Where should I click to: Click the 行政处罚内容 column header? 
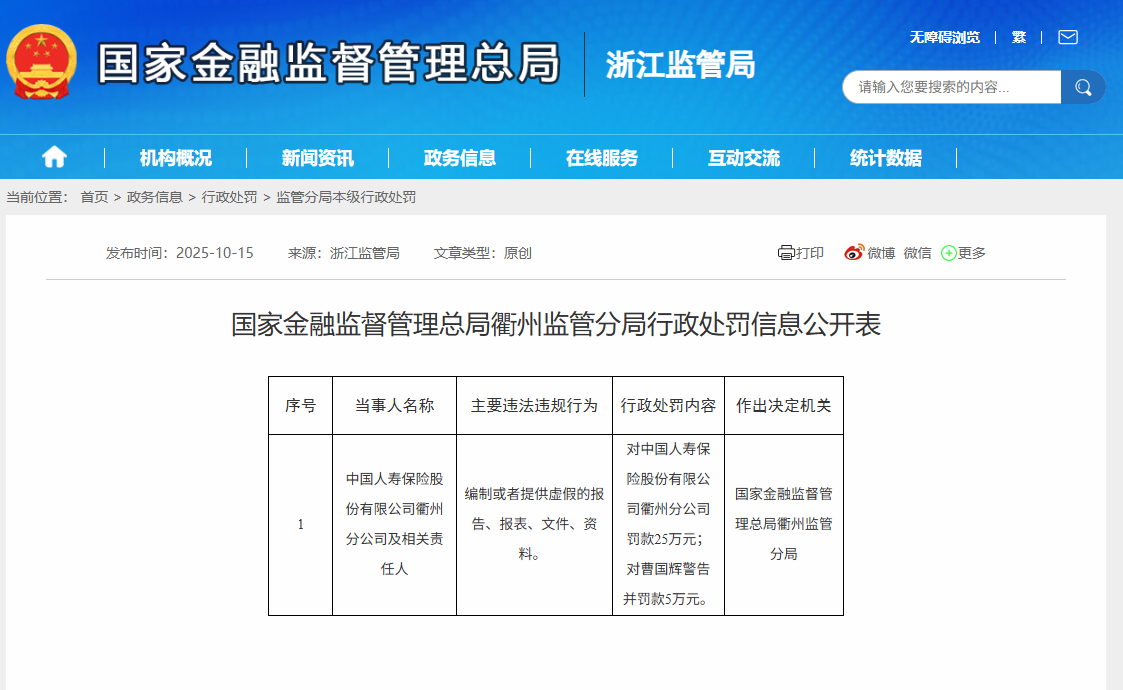(668, 406)
